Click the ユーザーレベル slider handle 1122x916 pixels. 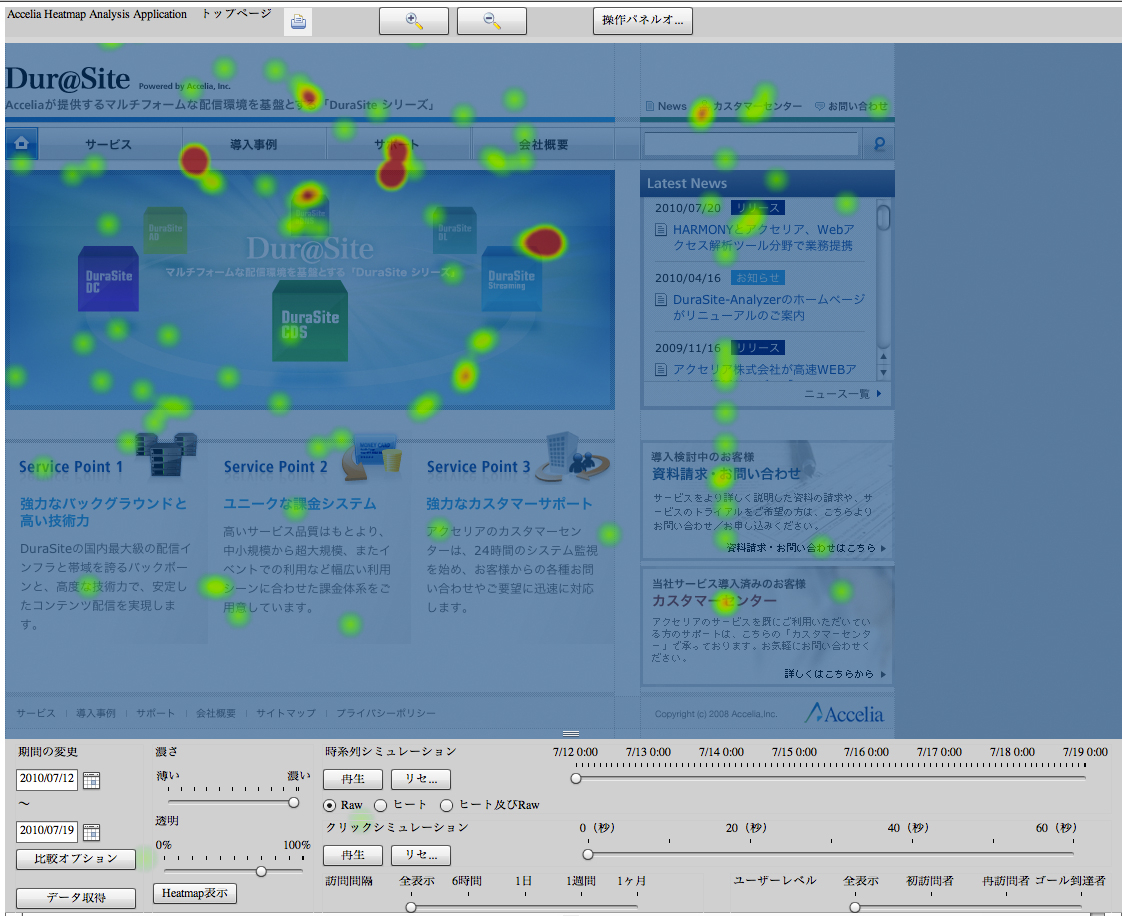pyautogui.click(x=855, y=907)
